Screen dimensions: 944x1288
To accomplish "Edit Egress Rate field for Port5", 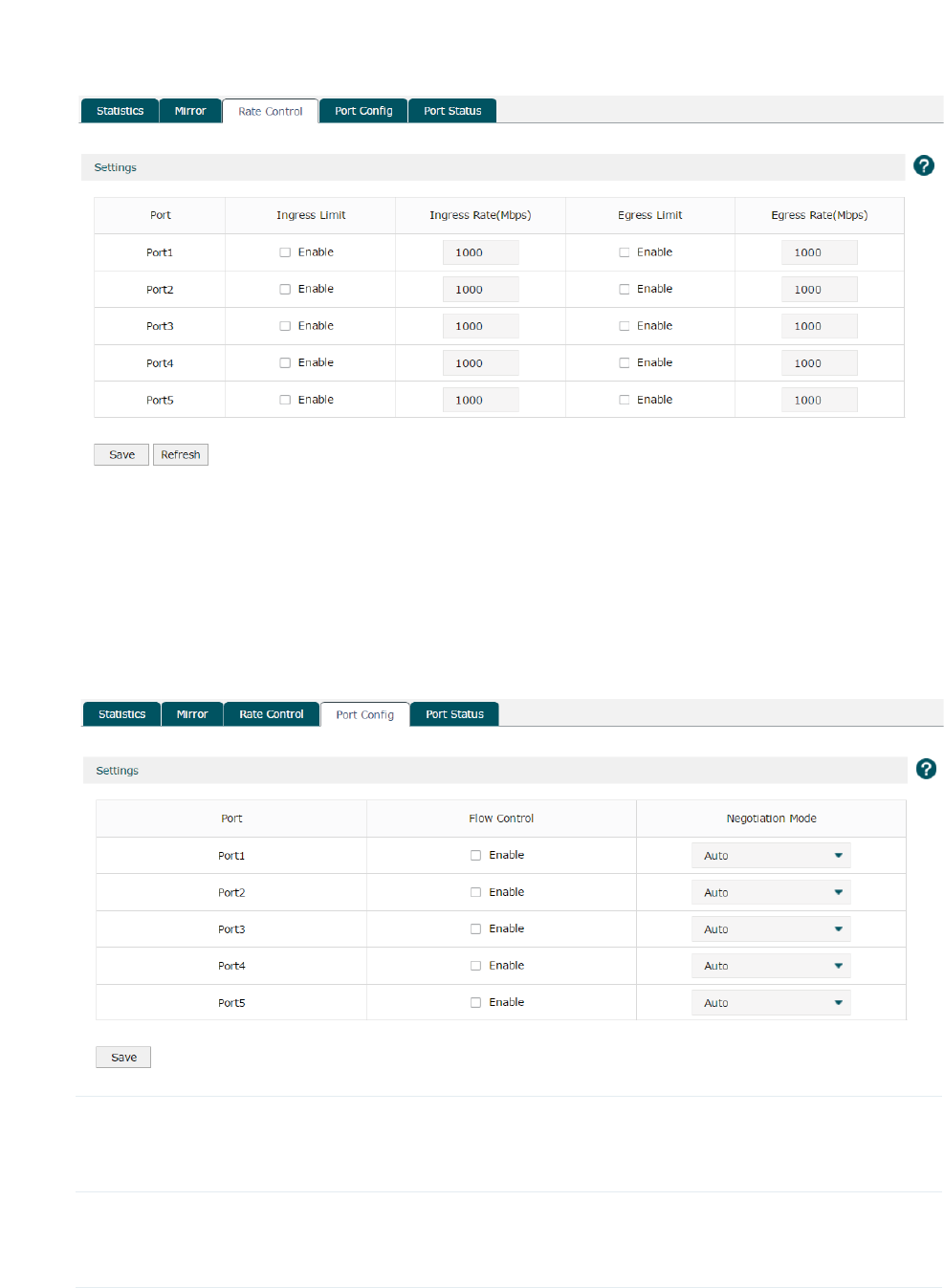I will (x=820, y=400).
